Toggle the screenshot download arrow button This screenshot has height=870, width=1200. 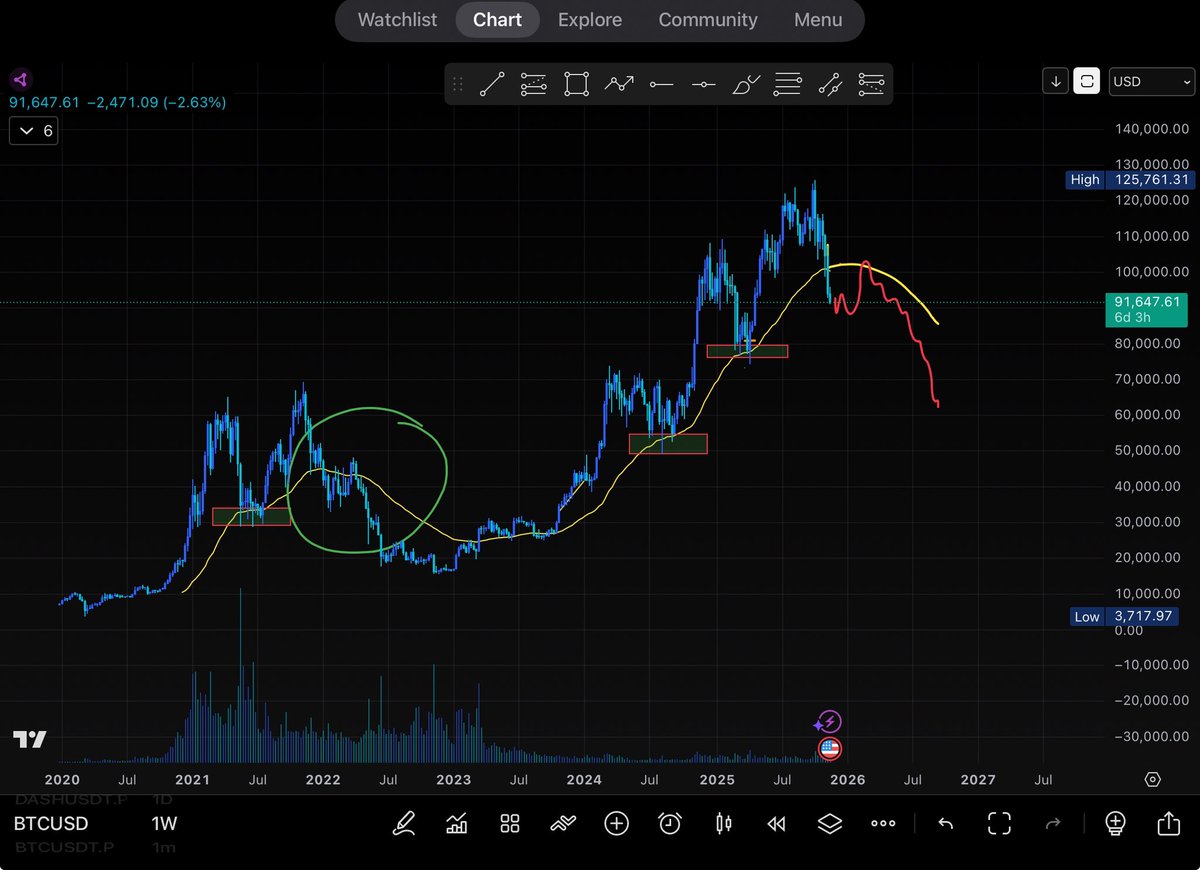pos(1055,81)
